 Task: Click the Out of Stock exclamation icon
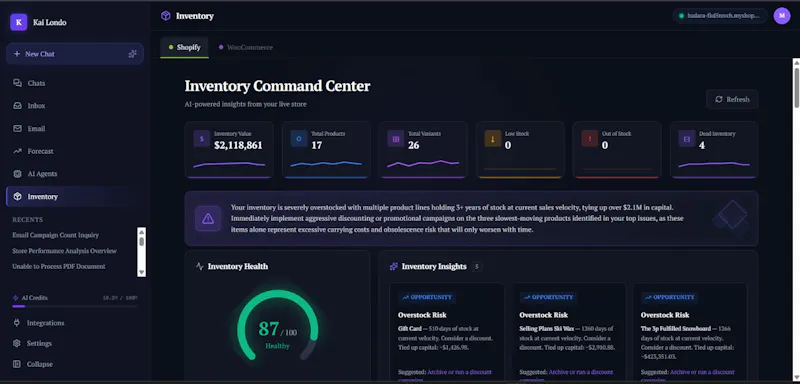pos(590,139)
